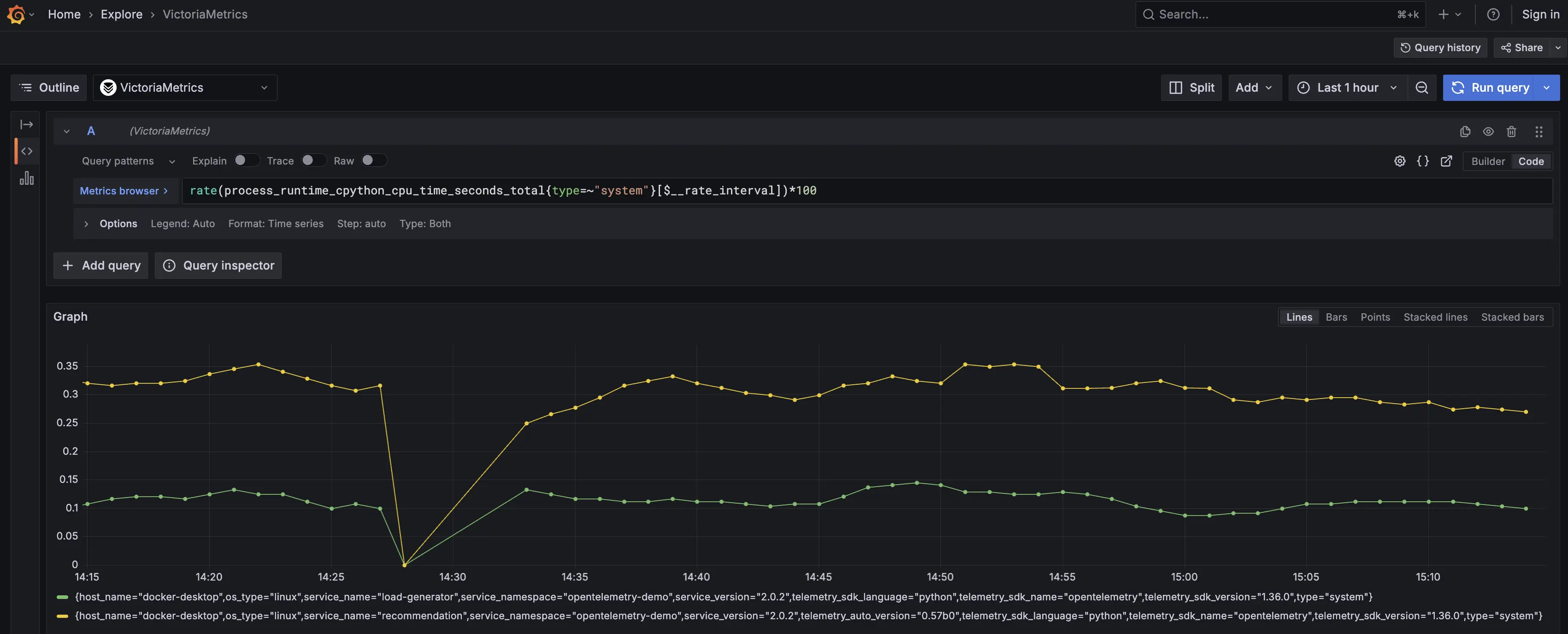The image size is (1568, 634).
Task: Switch graph style to Stacked bars
Action: [1512, 317]
